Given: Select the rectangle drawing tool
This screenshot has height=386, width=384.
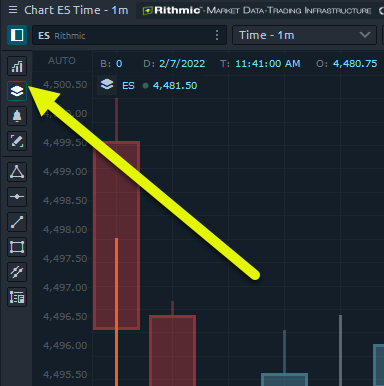Looking at the screenshot, I should tap(17, 247).
